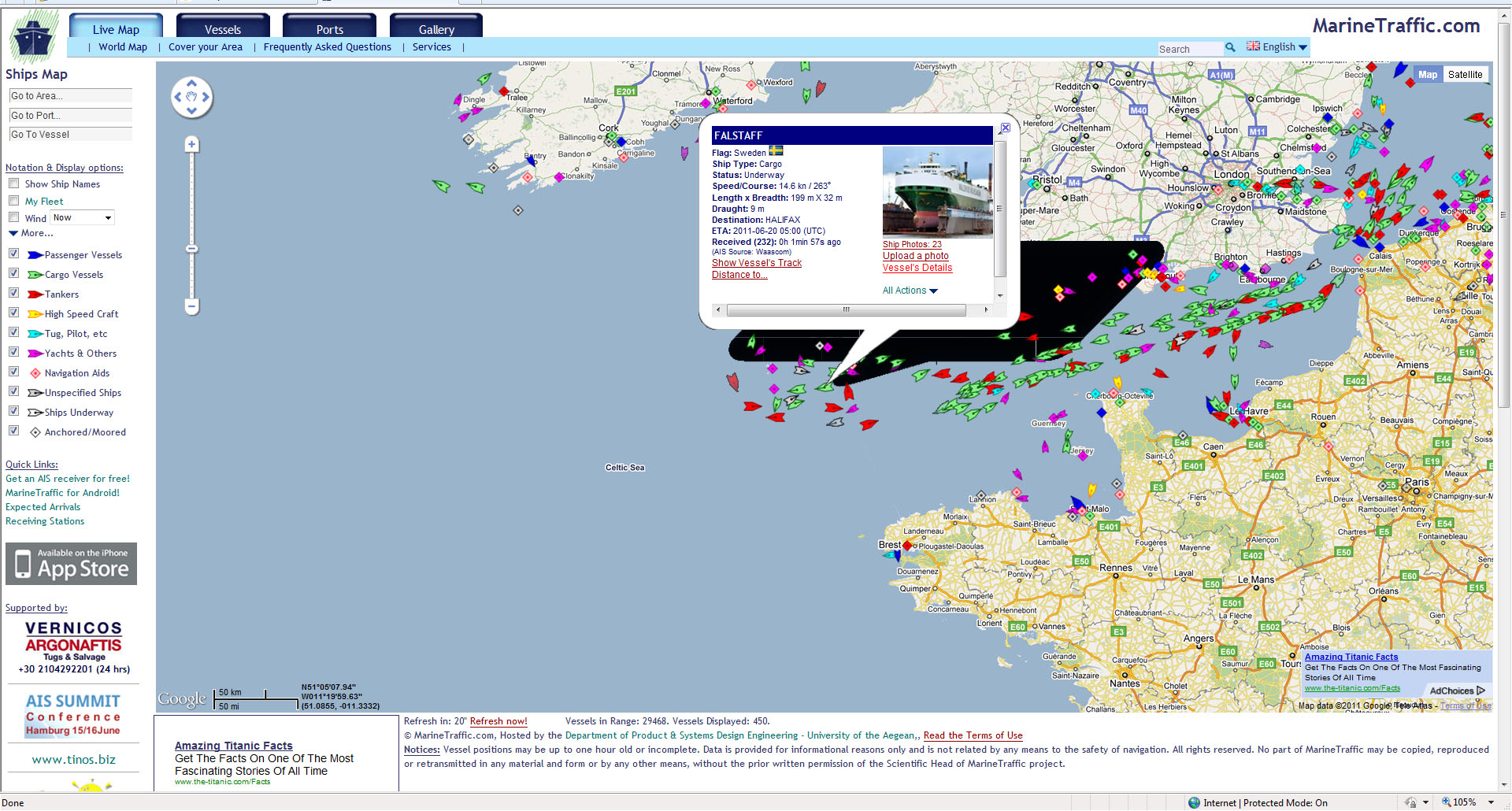Open the Ports tab
The image size is (1512, 811).
329,28
